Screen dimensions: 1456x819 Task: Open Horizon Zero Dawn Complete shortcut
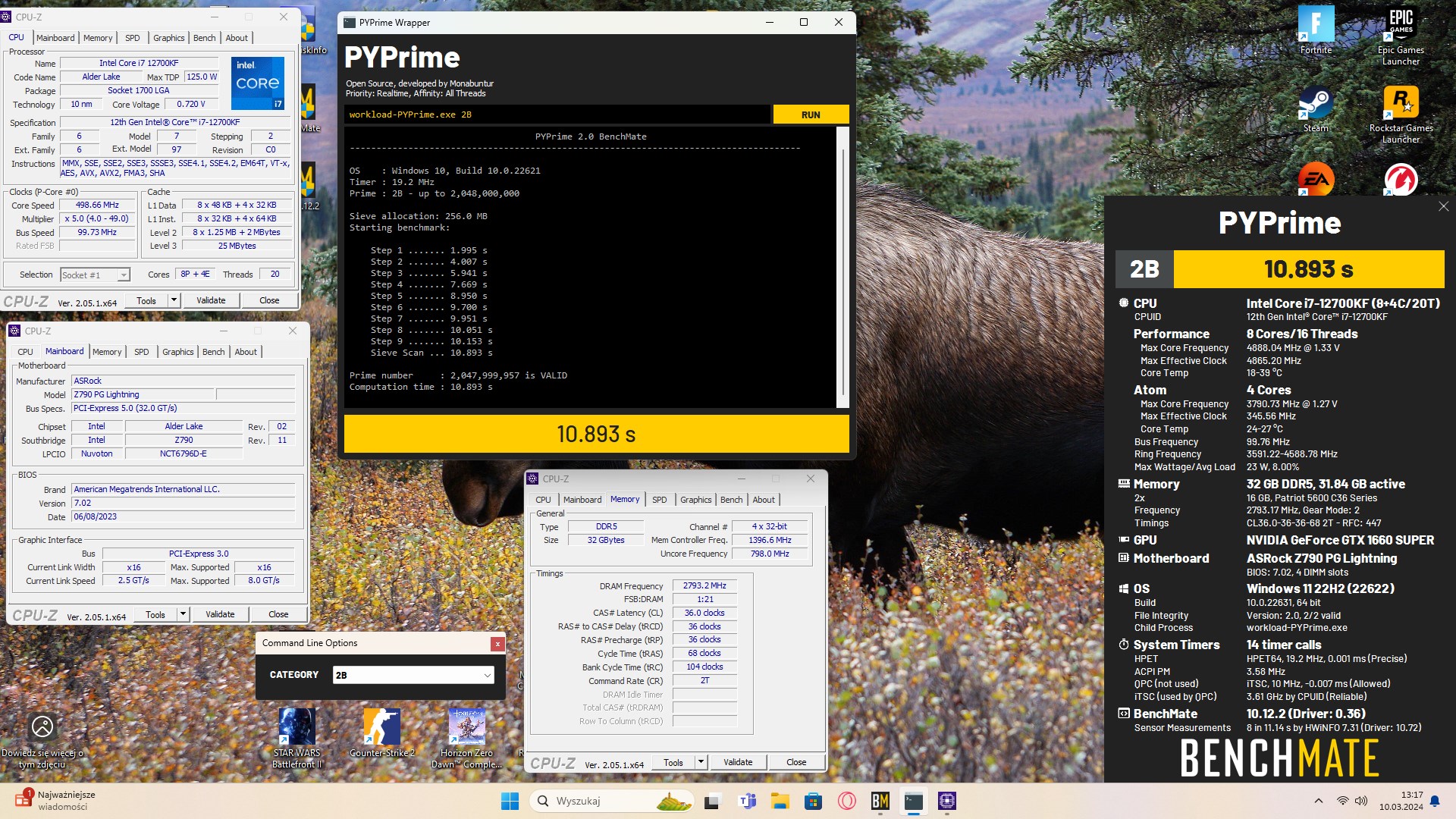pos(466,738)
